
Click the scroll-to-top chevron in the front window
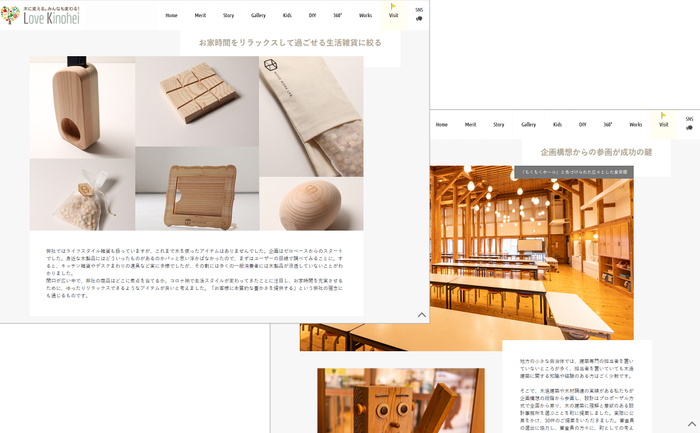422,314
